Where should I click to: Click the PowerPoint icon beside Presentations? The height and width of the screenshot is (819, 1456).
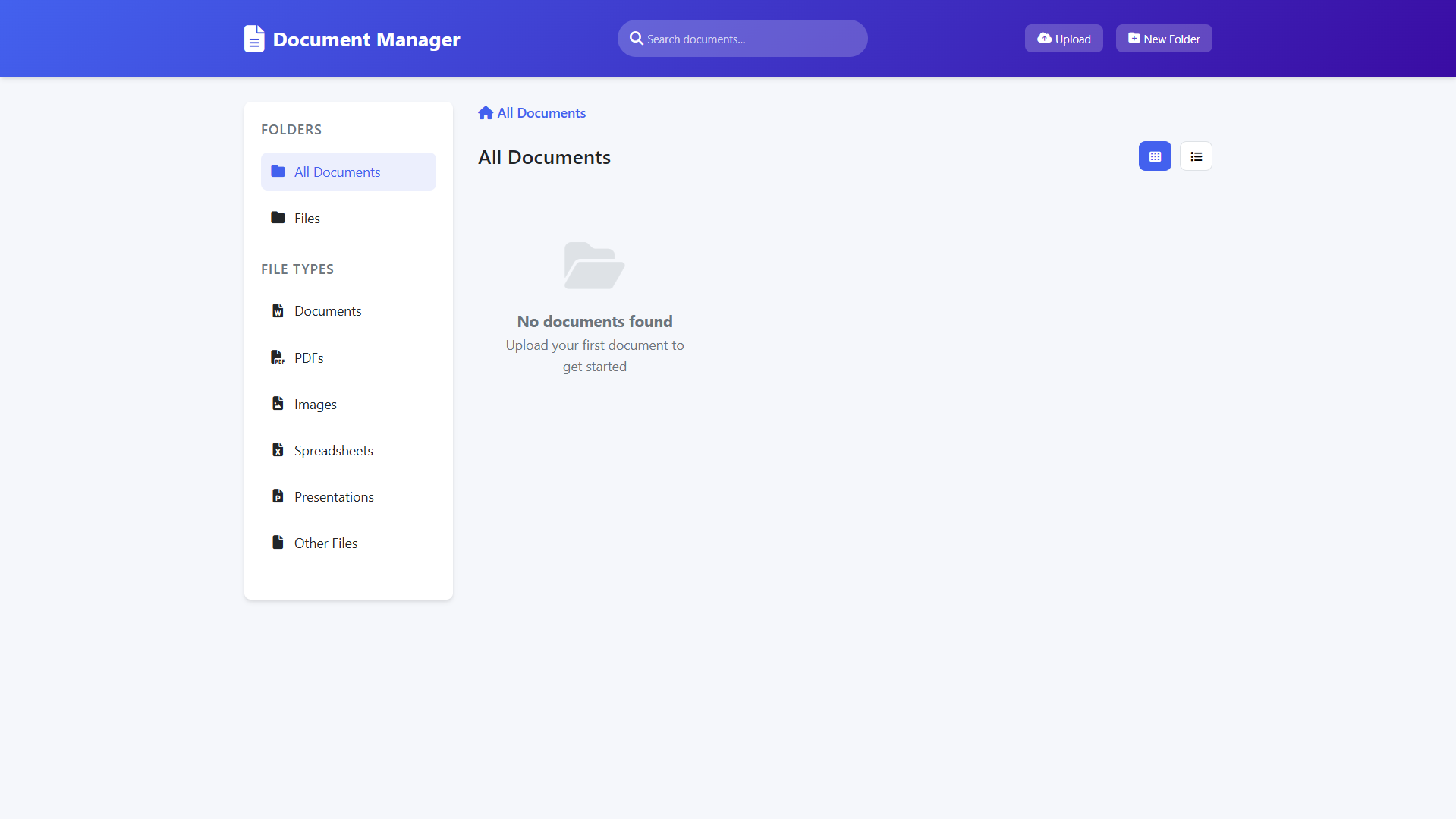point(278,496)
